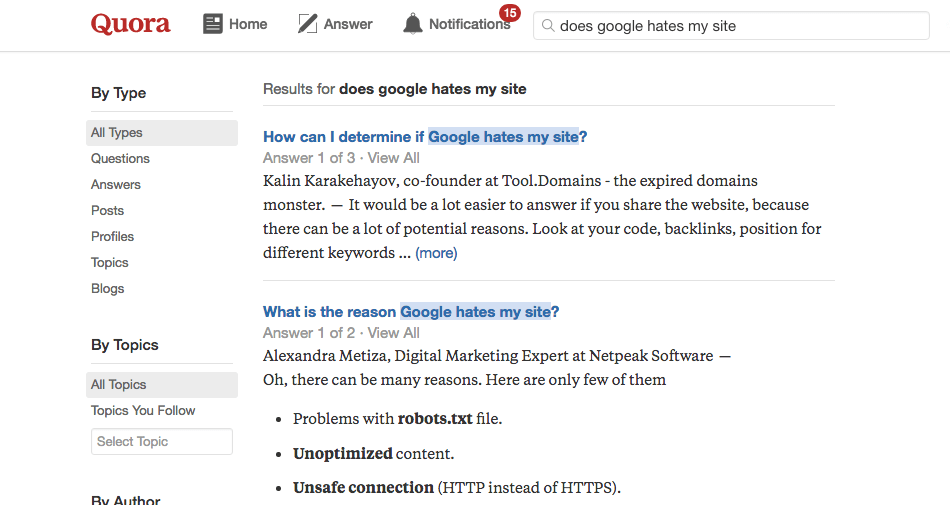Click the search magnifier icon
950x505 pixels.
click(548, 25)
